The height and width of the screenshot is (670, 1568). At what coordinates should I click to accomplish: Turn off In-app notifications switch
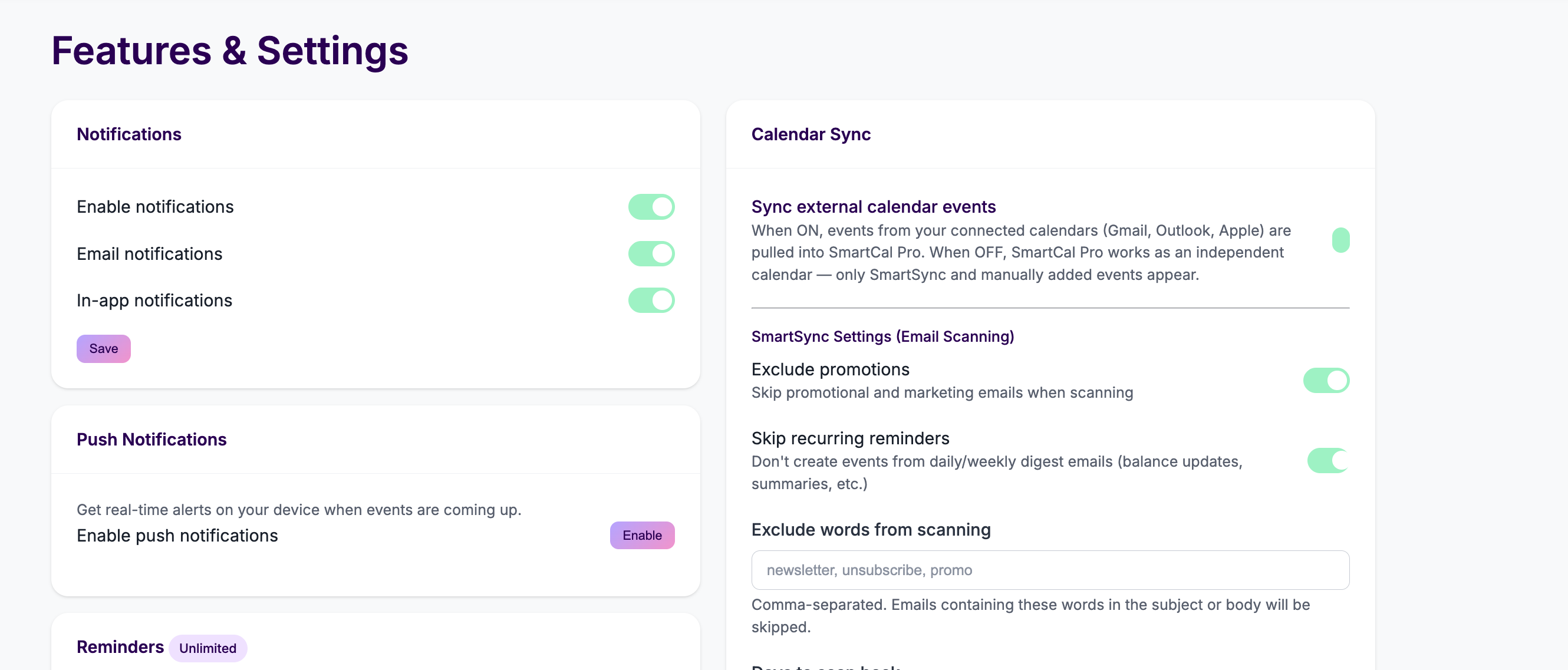[x=651, y=301]
